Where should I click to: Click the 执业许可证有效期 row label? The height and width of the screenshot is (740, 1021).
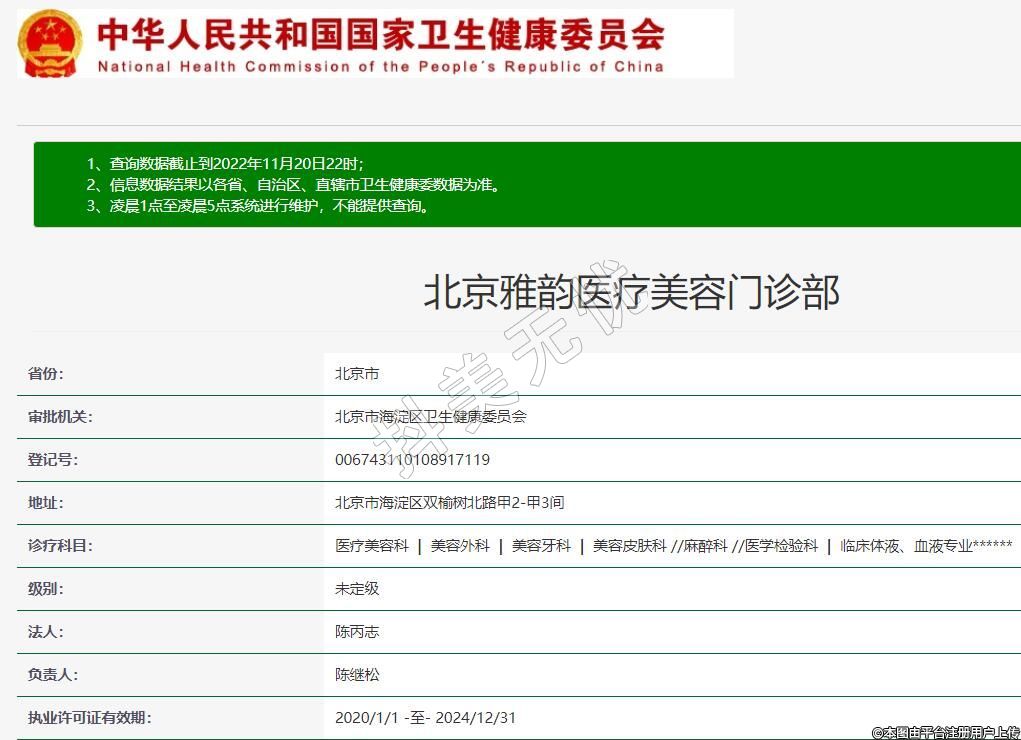pos(89,718)
